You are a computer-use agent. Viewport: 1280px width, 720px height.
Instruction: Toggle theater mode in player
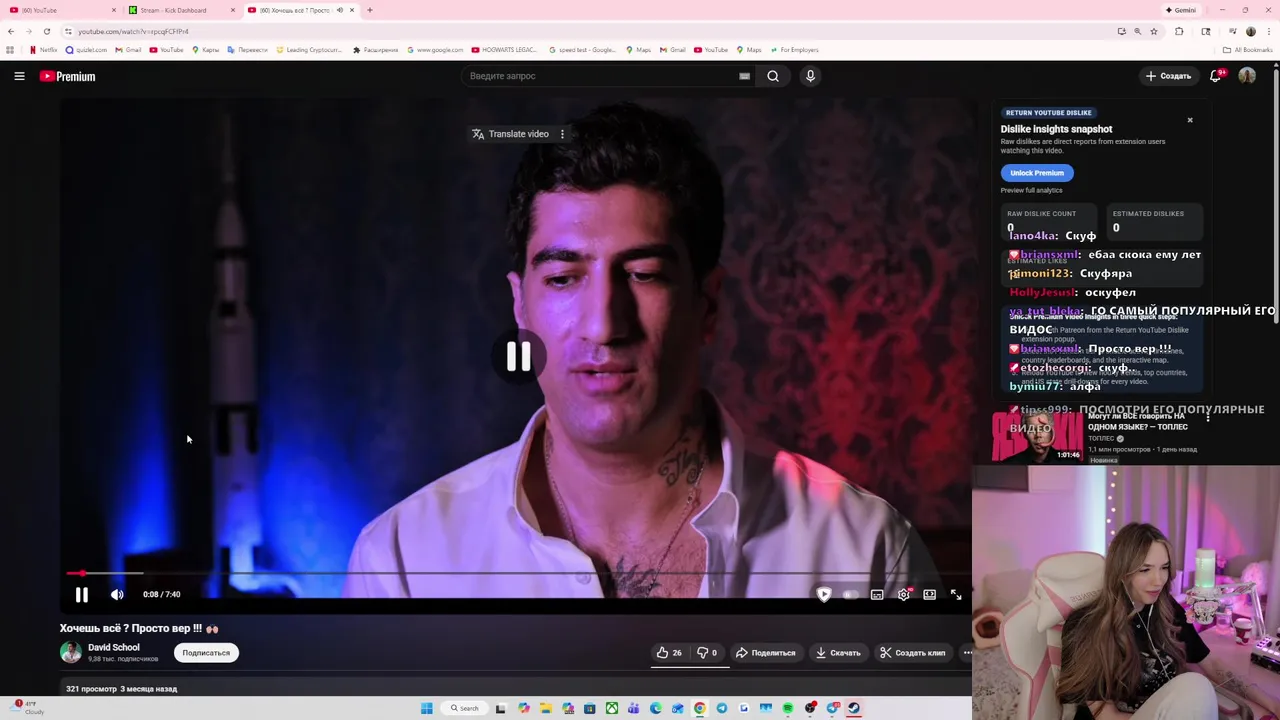point(930,595)
